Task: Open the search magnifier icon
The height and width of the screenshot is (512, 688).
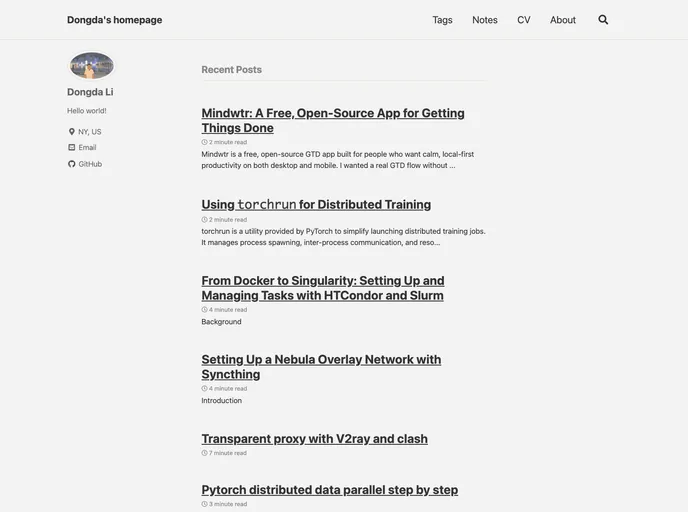Action: 603,20
